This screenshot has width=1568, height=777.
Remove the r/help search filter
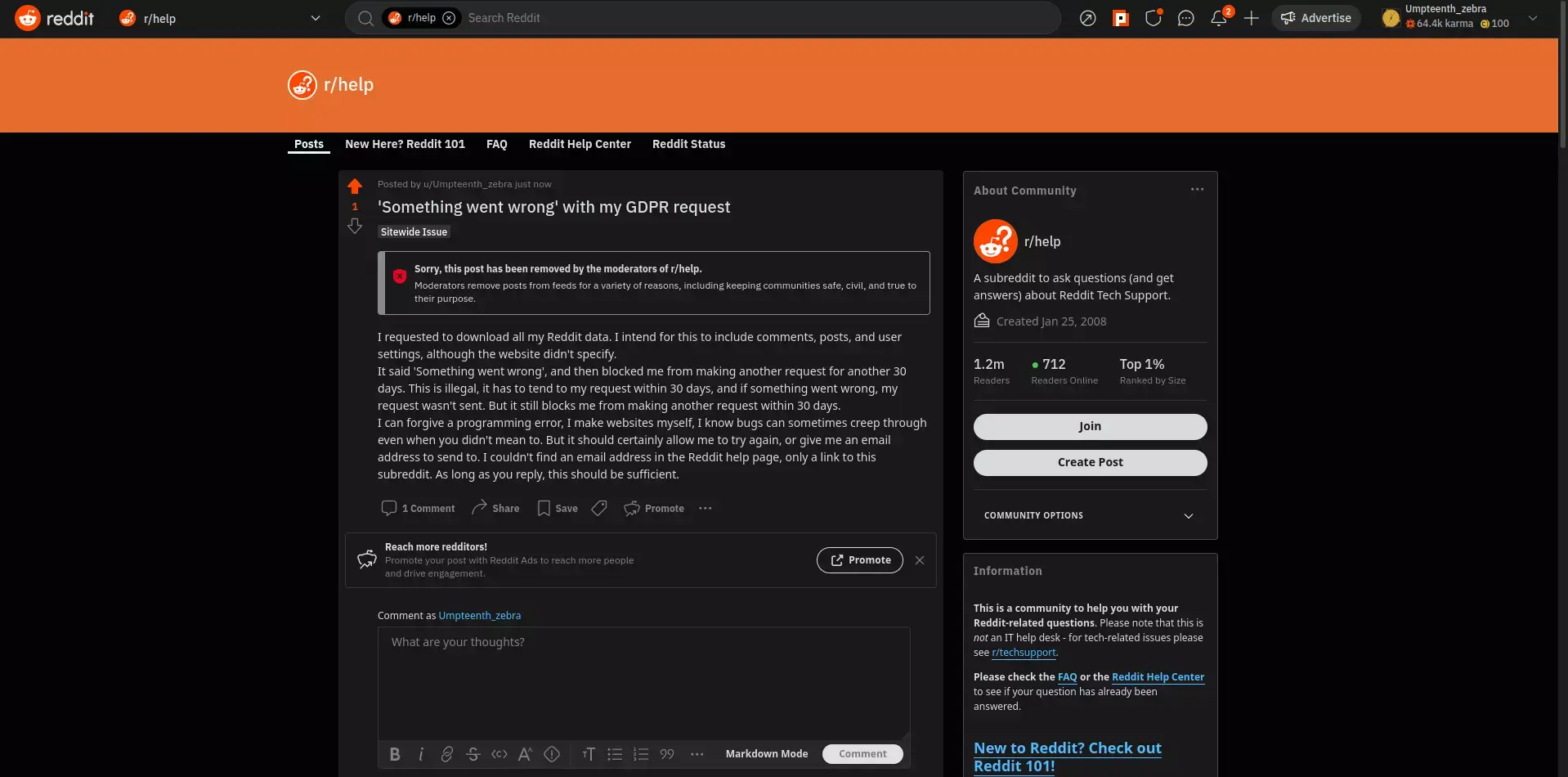449,18
